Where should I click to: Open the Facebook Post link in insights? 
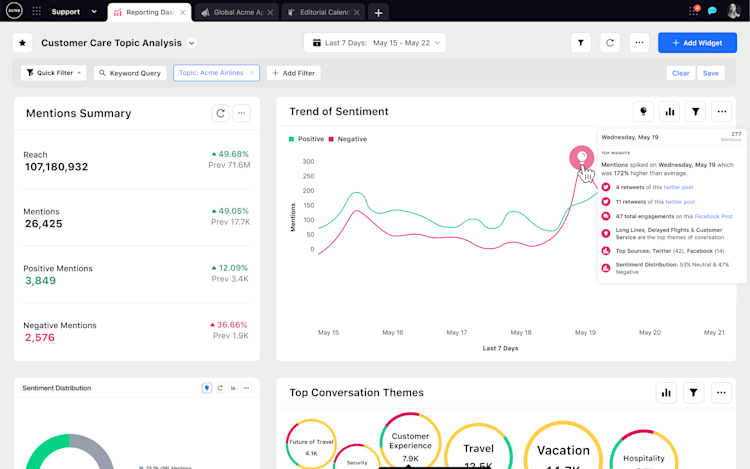coord(713,216)
